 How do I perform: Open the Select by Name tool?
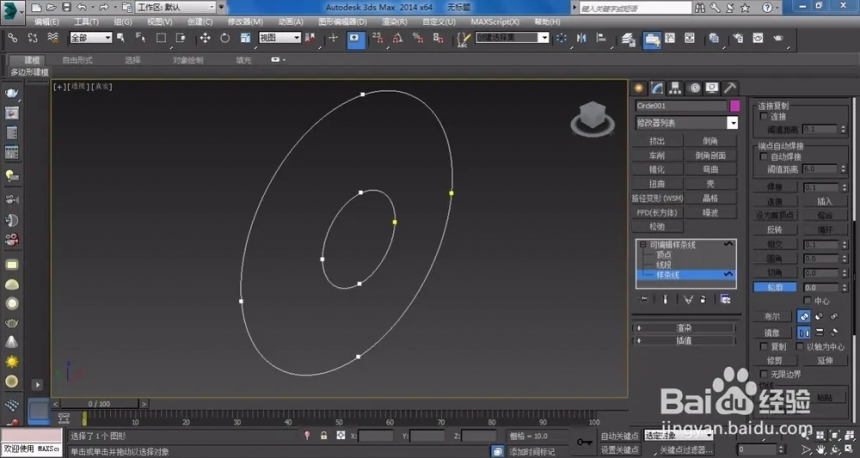[140, 38]
